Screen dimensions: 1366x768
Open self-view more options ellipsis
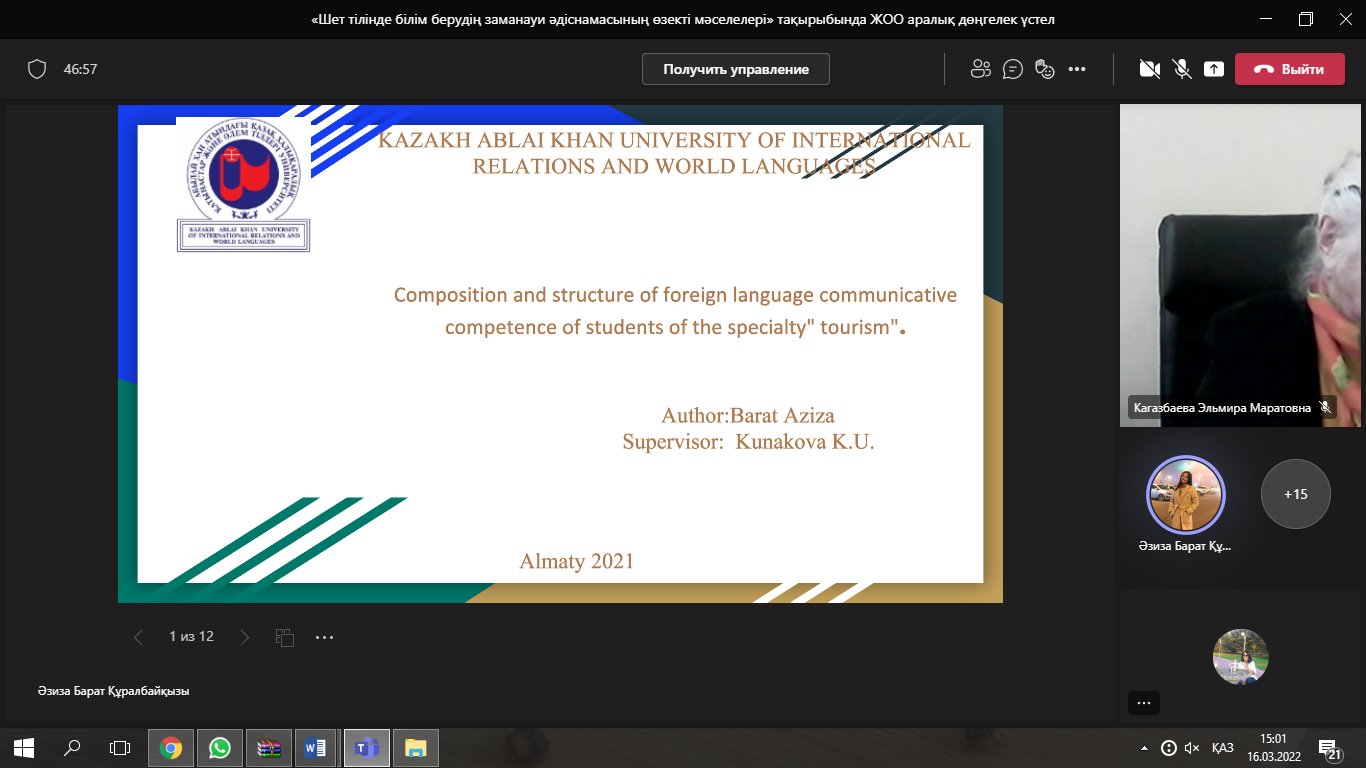[1144, 702]
